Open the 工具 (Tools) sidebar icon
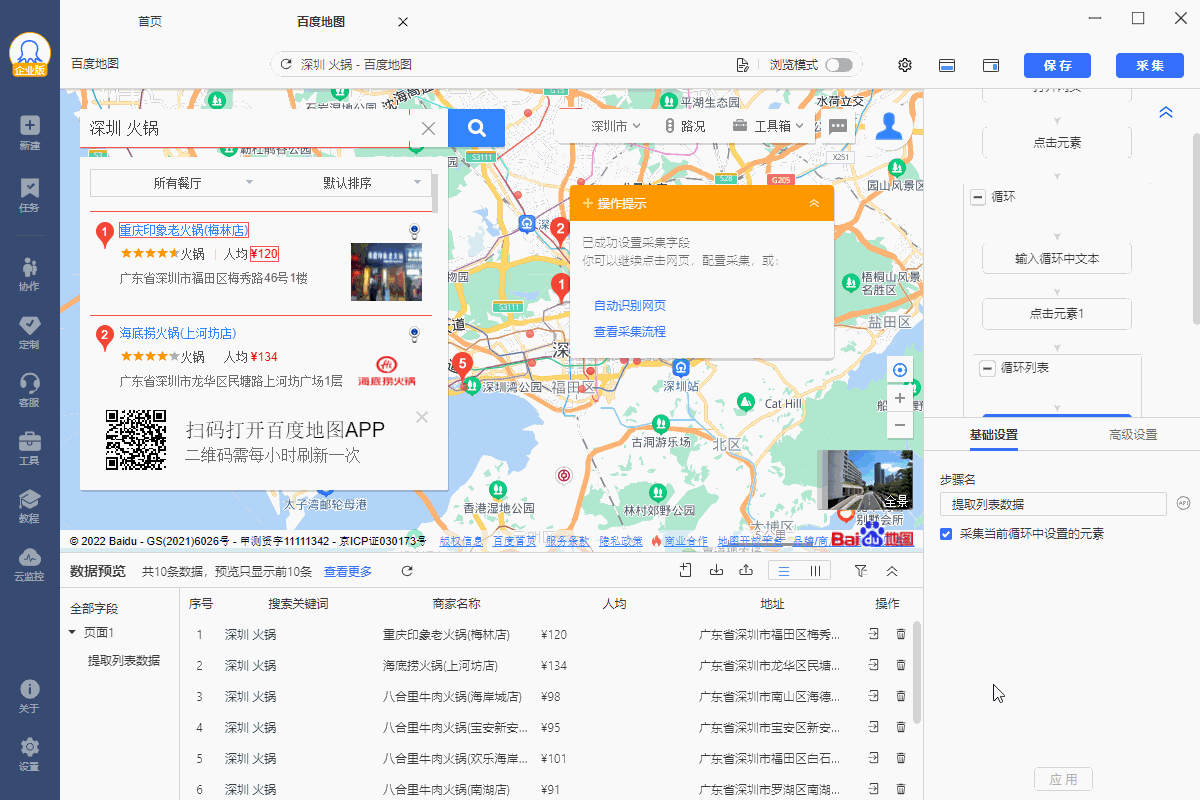The height and width of the screenshot is (800, 1200). click(29, 448)
